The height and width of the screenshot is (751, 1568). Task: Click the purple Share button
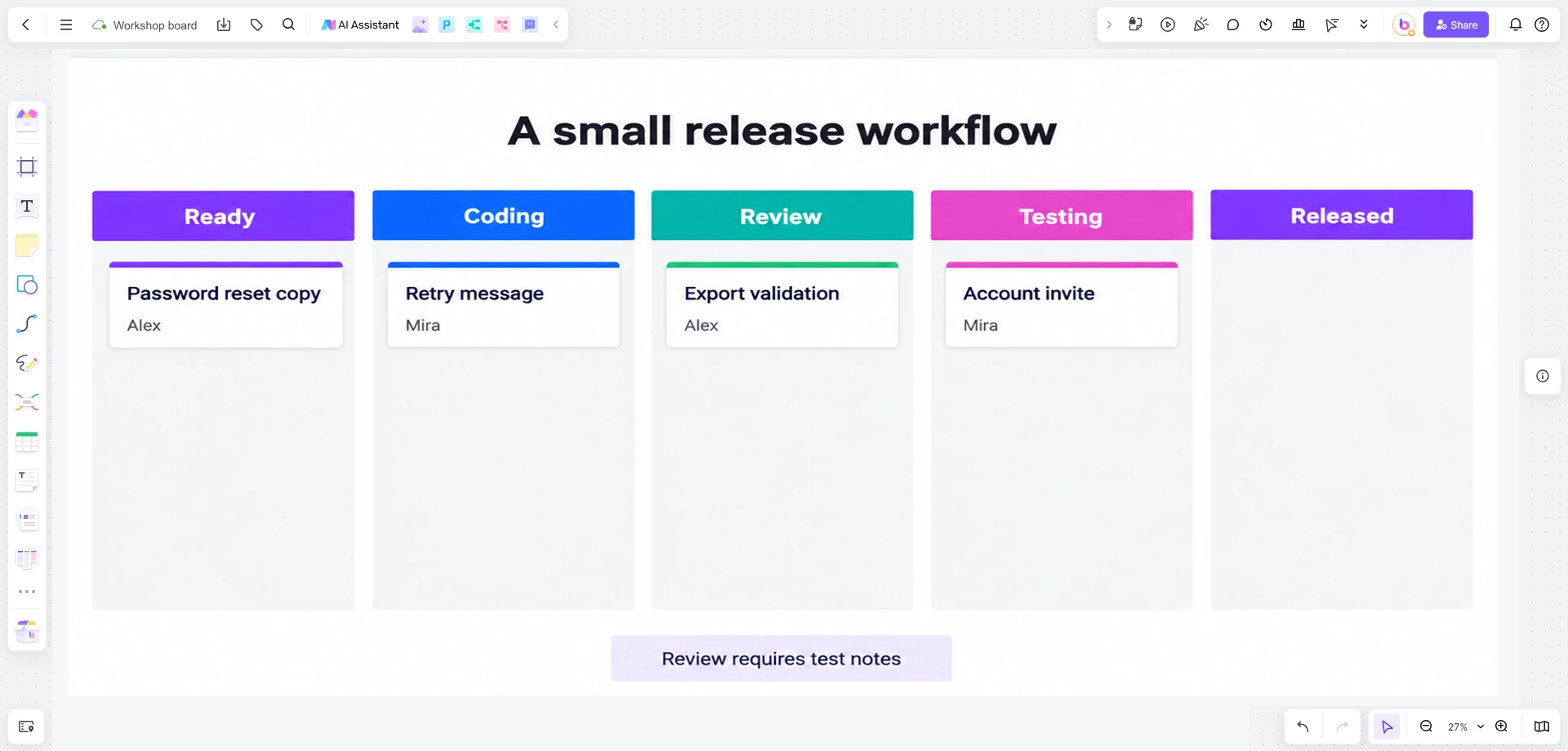pyautogui.click(x=1456, y=25)
